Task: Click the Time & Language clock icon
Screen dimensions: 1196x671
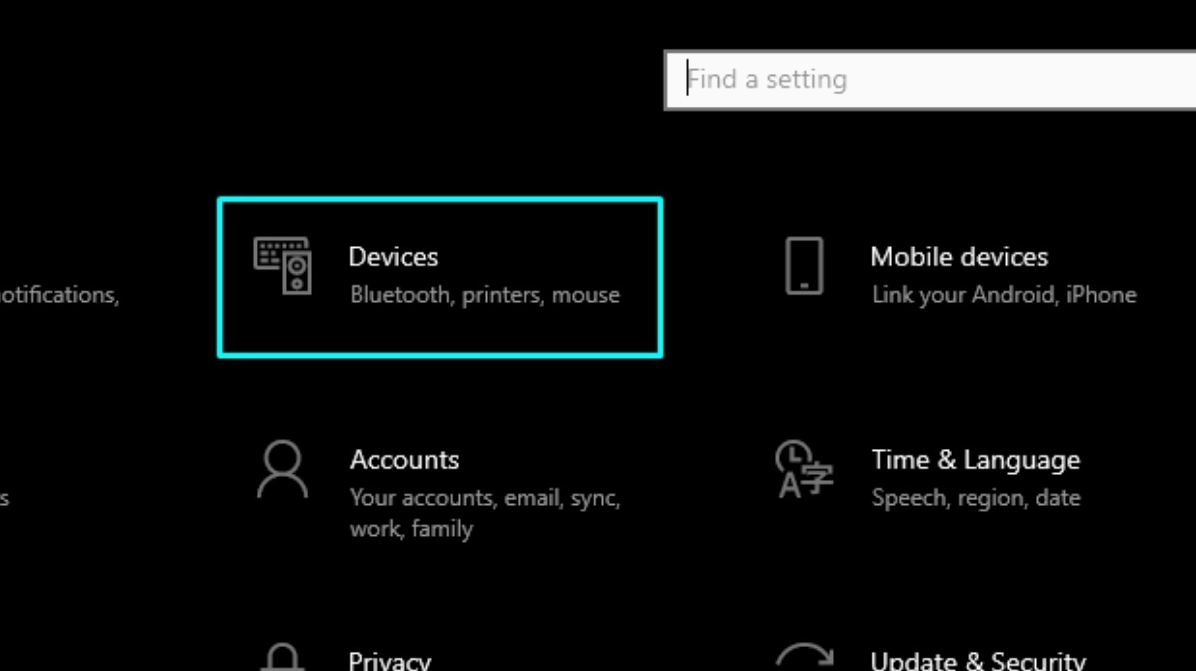Action: (x=803, y=469)
